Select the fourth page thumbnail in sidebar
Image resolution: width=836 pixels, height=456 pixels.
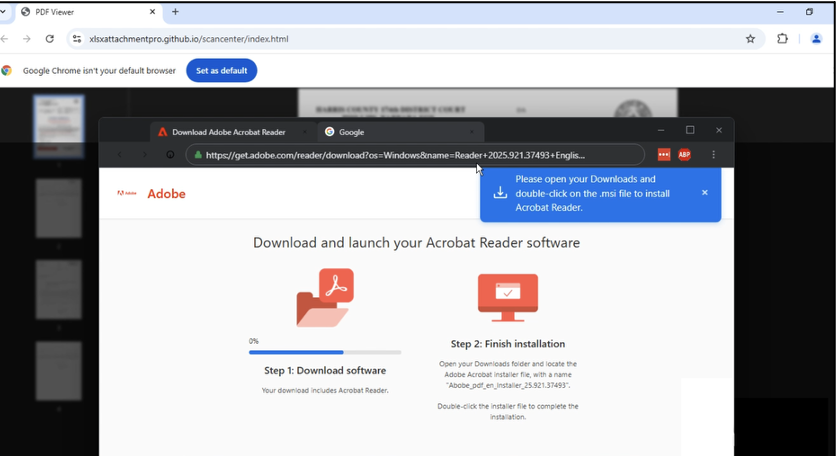pos(59,371)
